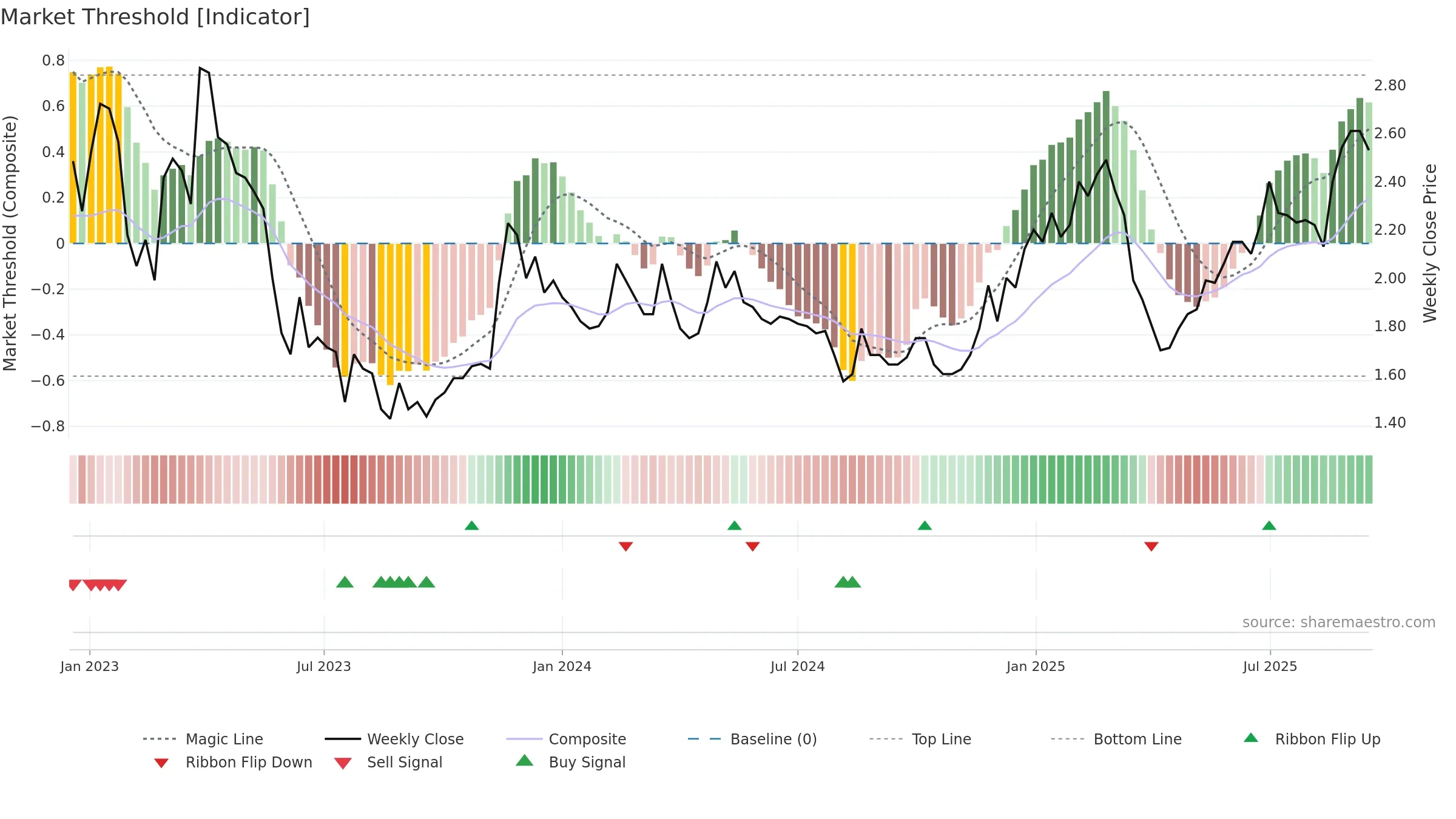Click the 0 baseline tick on left axis

(x=60, y=244)
